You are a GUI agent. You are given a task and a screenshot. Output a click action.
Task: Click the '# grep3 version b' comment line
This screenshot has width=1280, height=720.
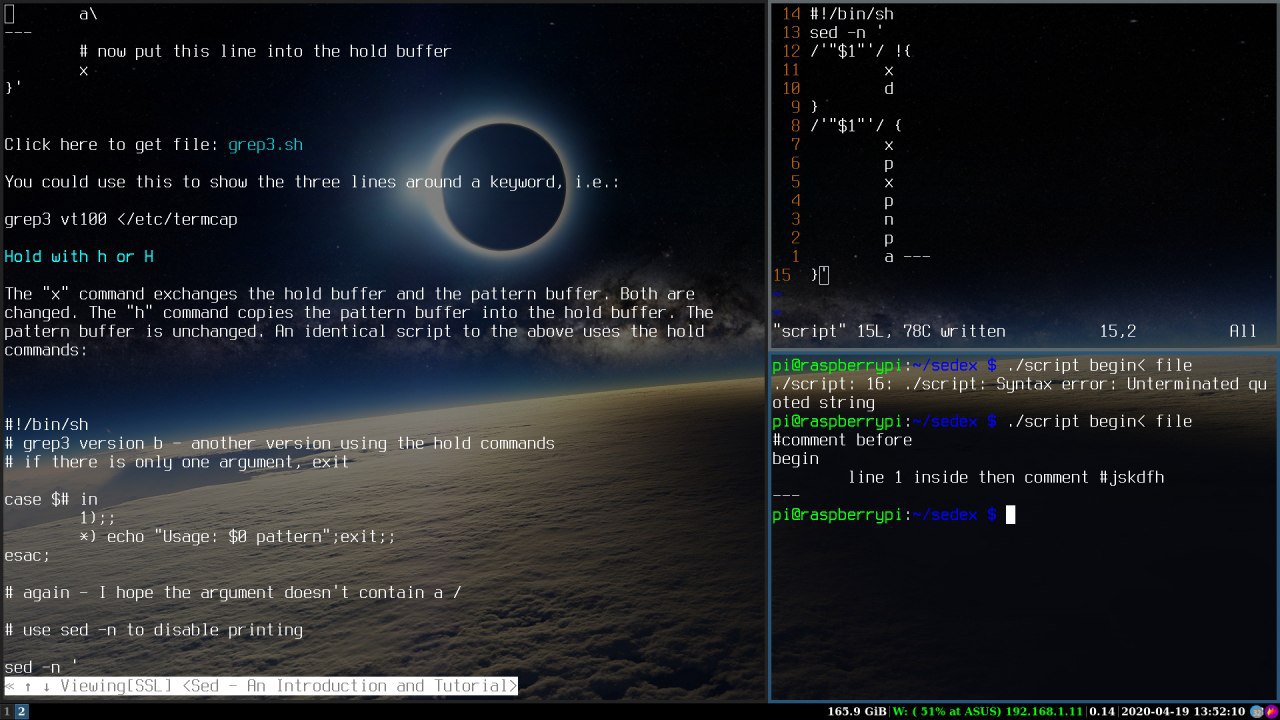tap(279, 444)
